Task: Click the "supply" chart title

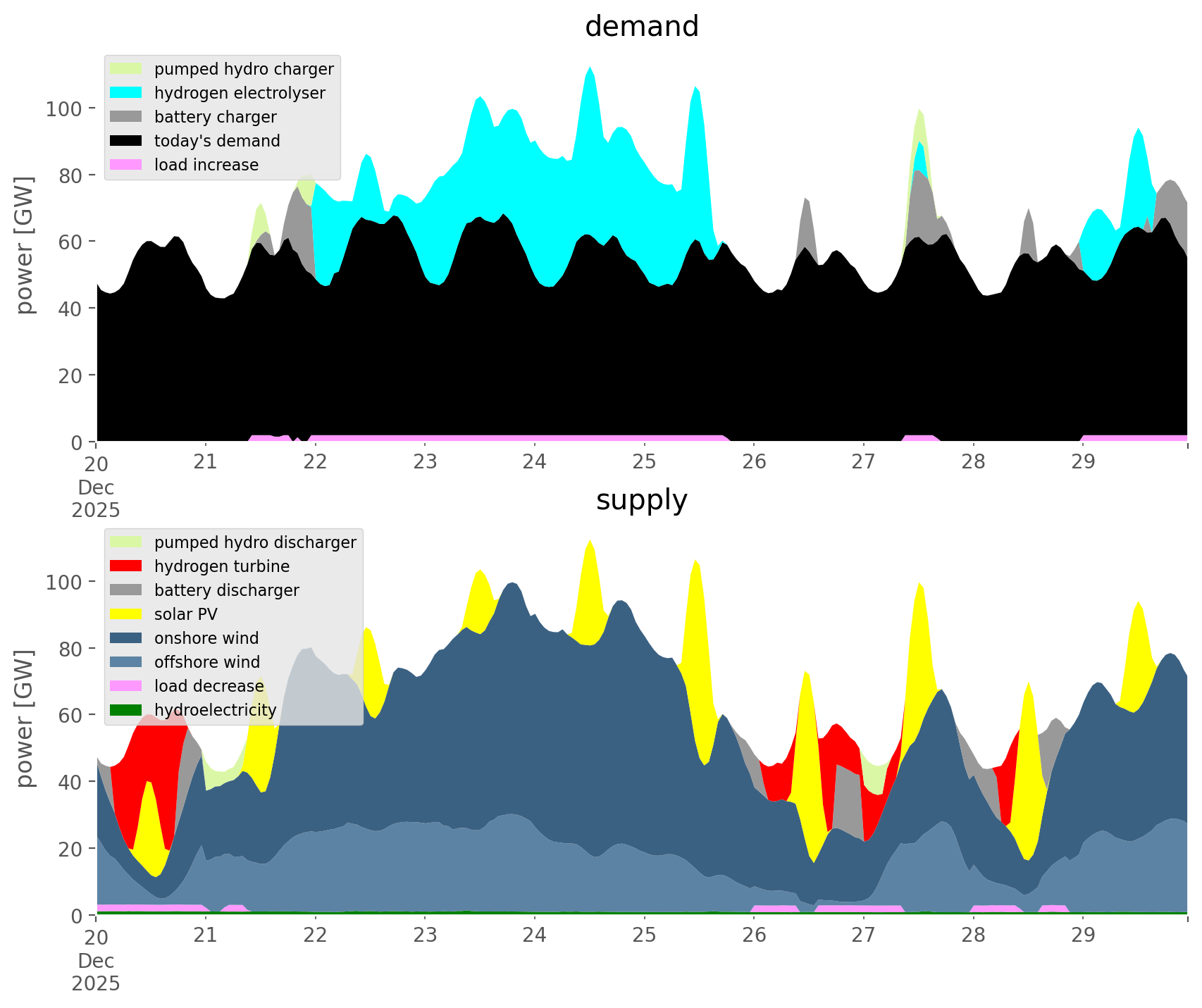Action: point(641,500)
